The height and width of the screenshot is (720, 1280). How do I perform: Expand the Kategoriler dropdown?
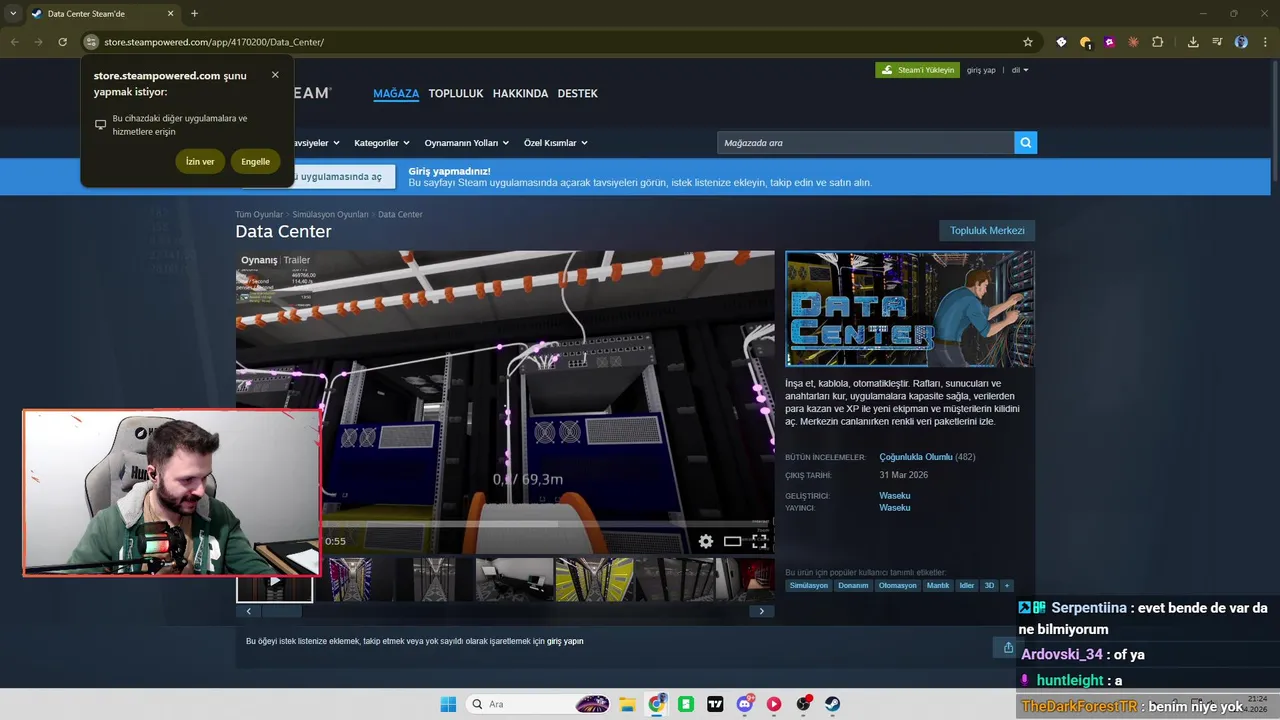click(x=381, y=143)
